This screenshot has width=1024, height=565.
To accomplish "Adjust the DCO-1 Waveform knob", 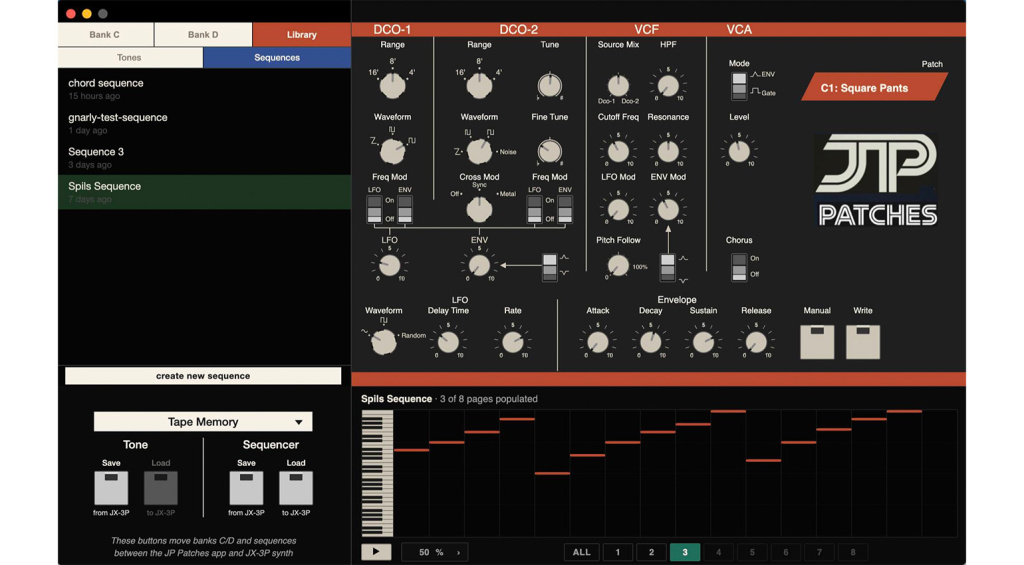I will click(x=392, y=152).
